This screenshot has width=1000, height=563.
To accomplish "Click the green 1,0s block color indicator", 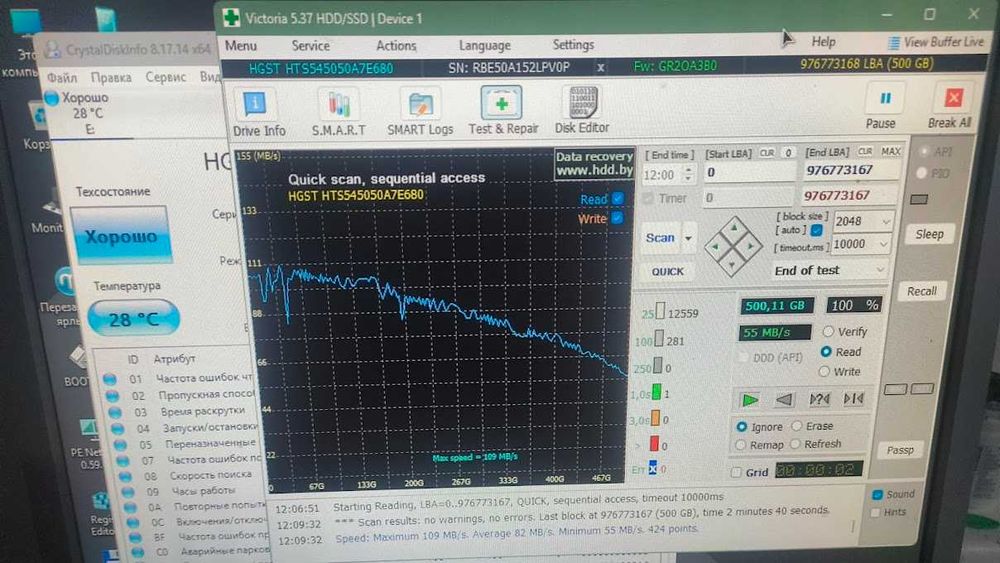I will point(656,393).
